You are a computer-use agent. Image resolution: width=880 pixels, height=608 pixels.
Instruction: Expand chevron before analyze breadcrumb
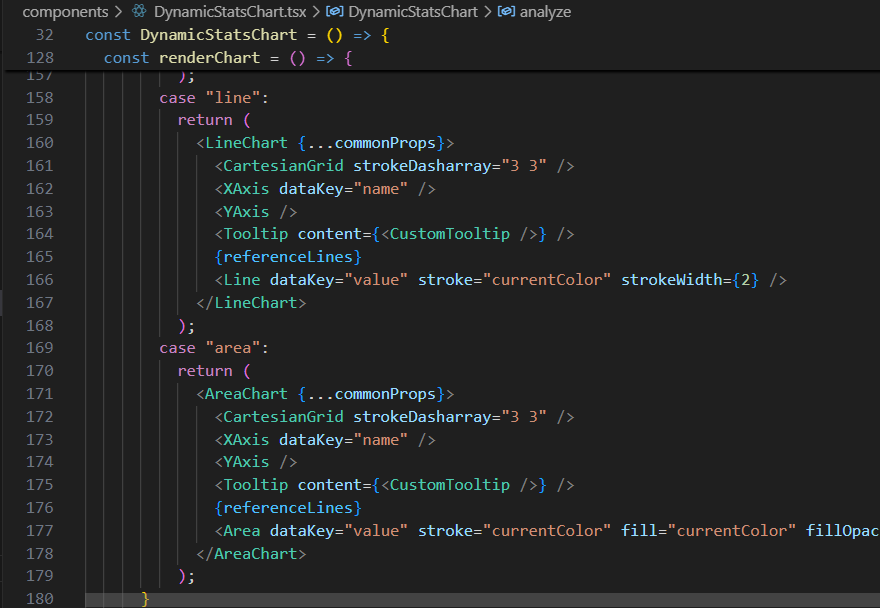point(488,12)
